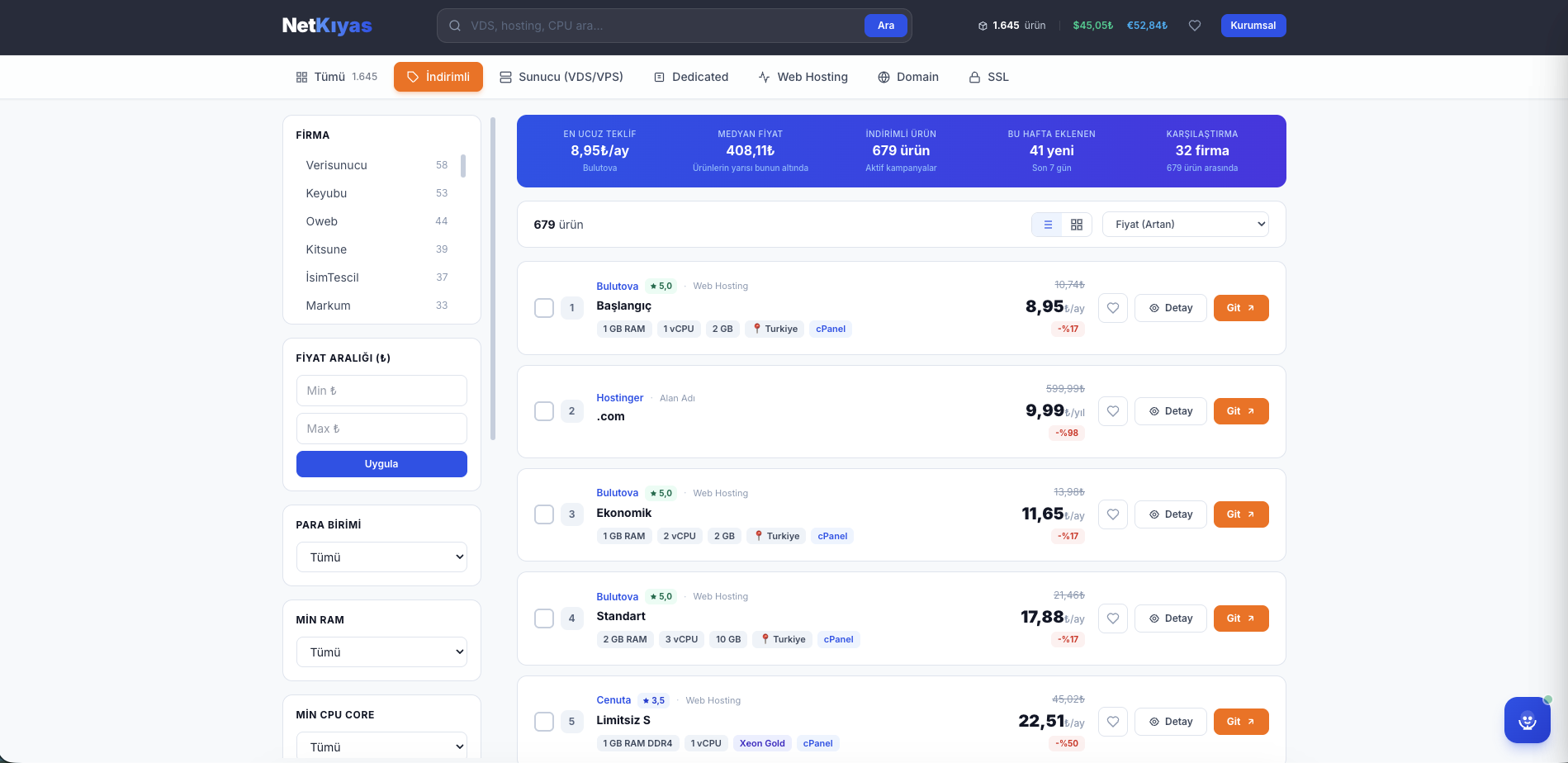Image resolution: width=1568 pixels, height=763 pixels.
Task: Open the Min CPU Core dropdown
Action: [x=381, y=746]
